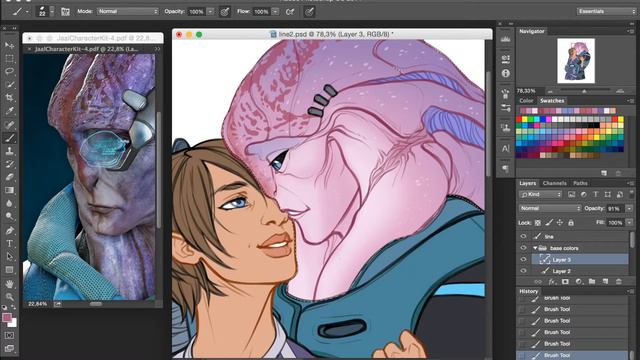Select the Crop tool
The image size is (640, 360).
click(9, 98)
